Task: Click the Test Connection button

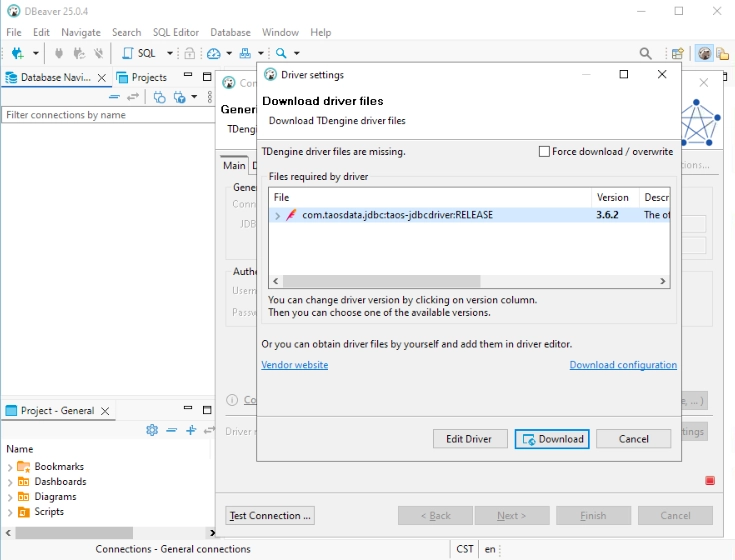Action: (270, 515)
